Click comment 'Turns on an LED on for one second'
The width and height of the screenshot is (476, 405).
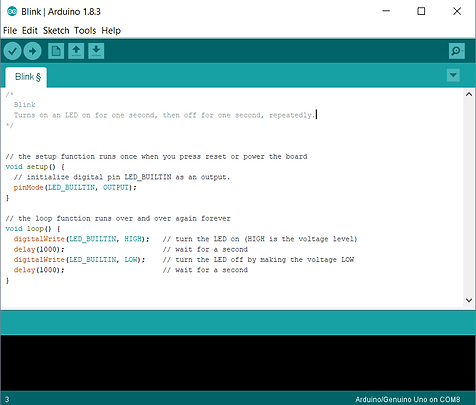[x=85, y=115]
